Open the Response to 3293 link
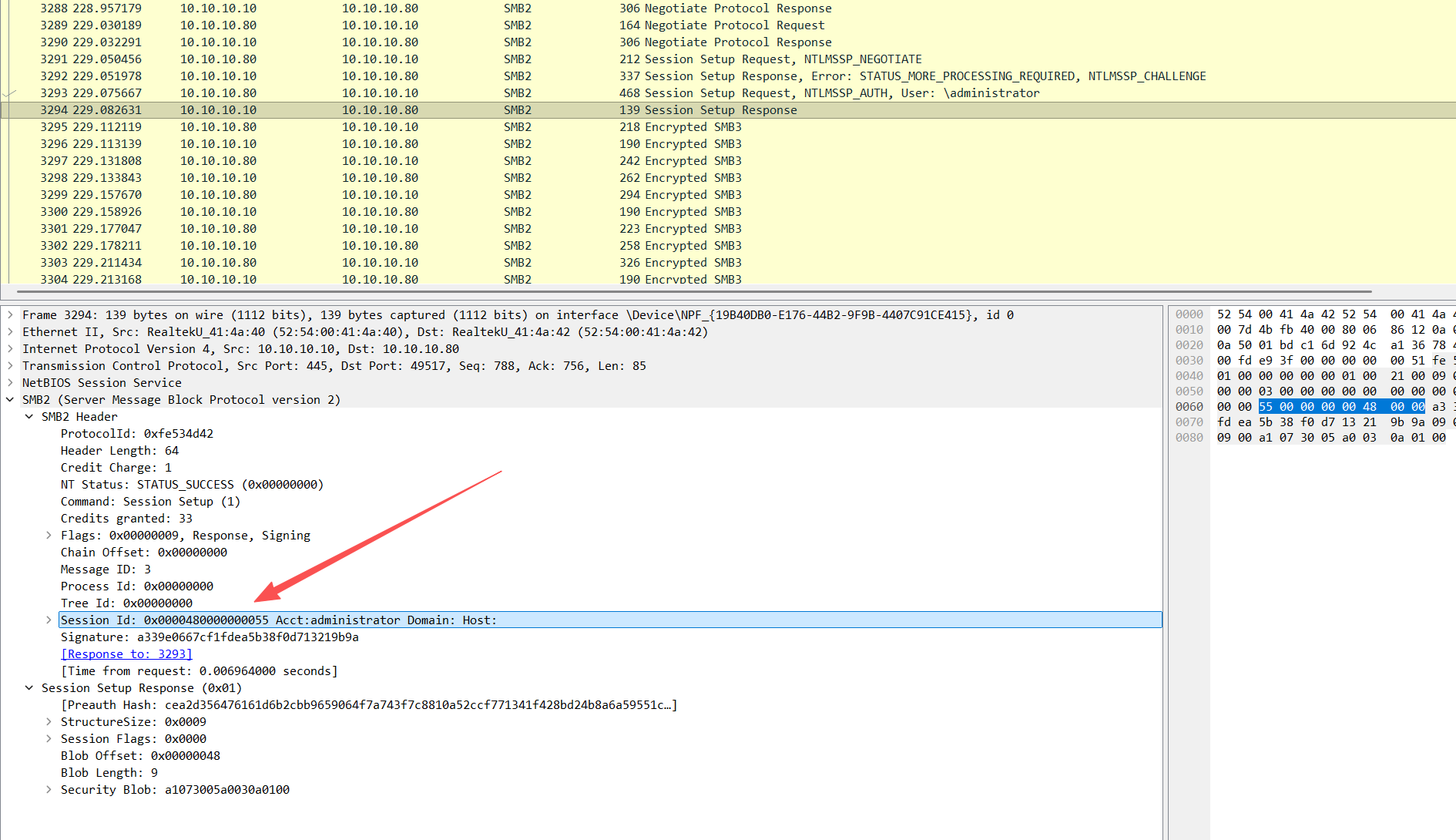The width and height of the screenshot is (1456, 840). pyautogui.click(x=126, y=654)
